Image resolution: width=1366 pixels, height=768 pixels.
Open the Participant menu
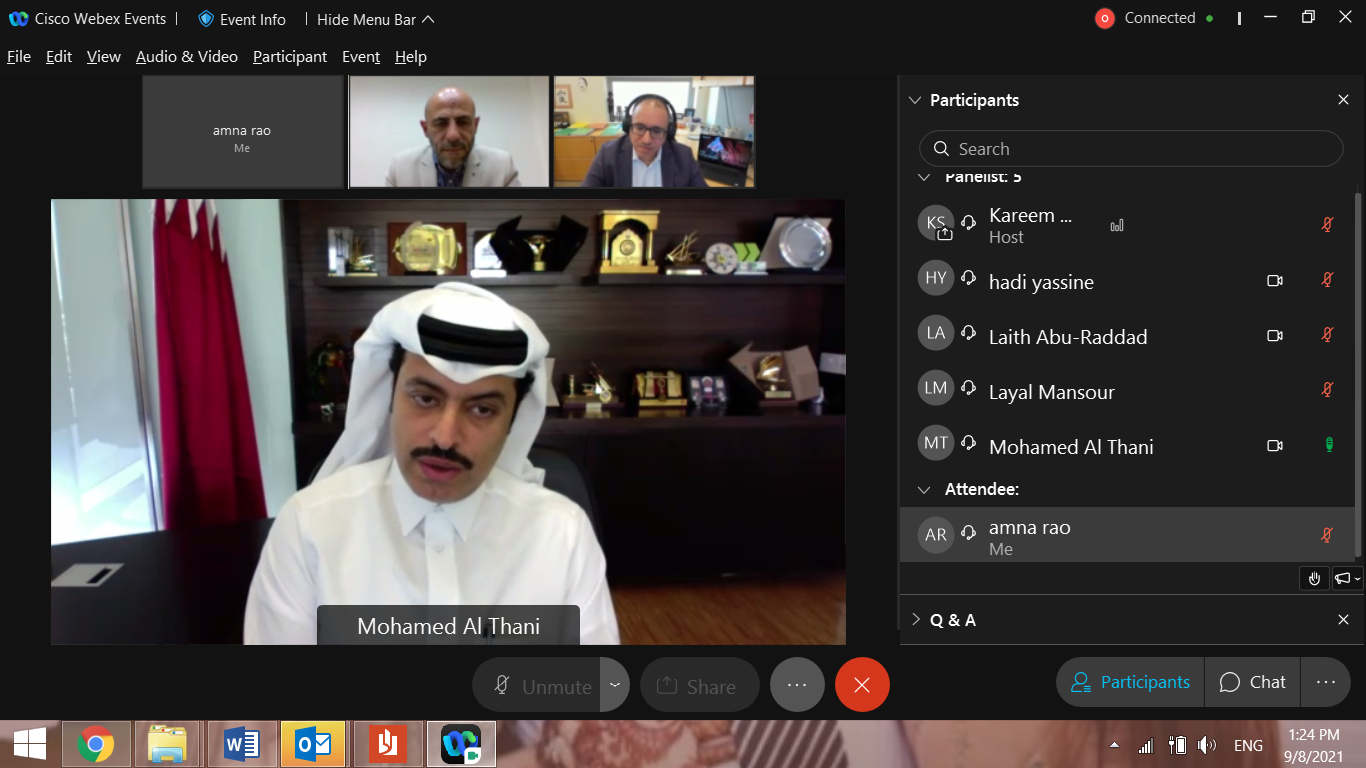(x=289, y=57)
